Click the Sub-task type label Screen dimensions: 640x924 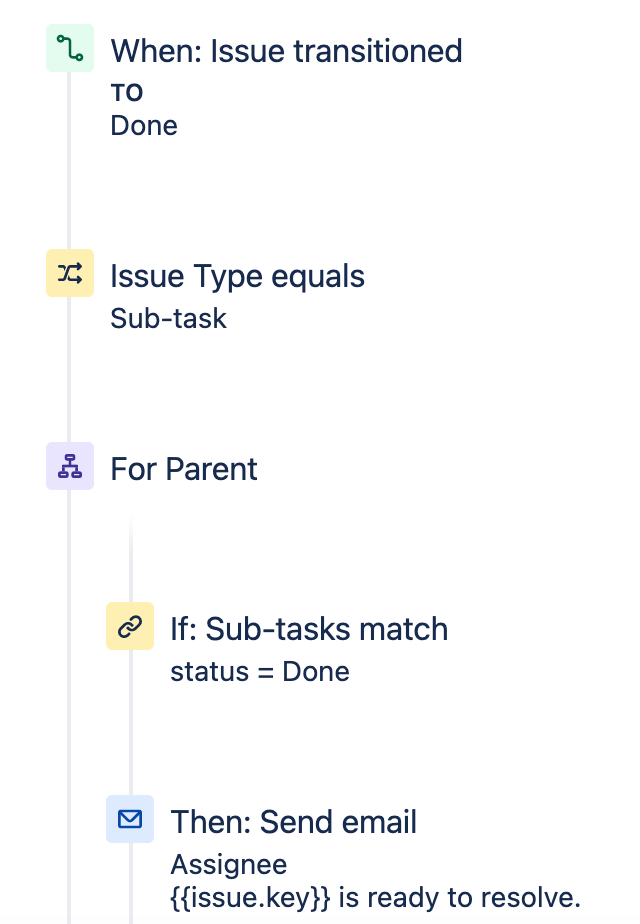tap(168, 318)
